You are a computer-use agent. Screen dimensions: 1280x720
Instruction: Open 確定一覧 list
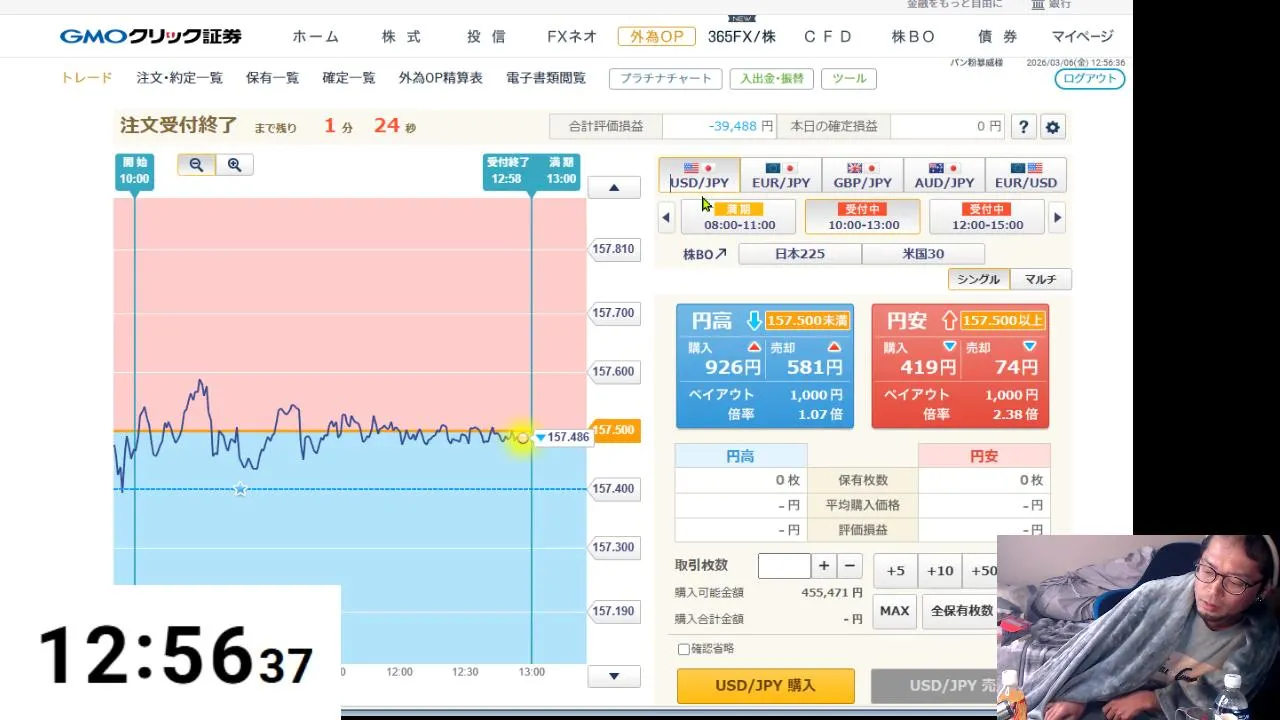coord(348,77)
